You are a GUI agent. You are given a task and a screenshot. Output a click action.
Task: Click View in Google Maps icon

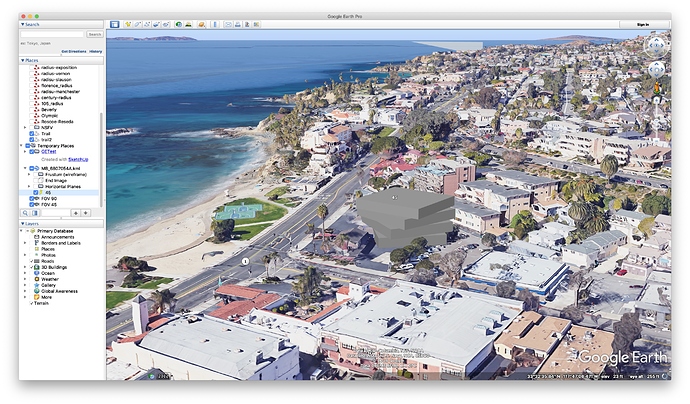coord(257,24)
